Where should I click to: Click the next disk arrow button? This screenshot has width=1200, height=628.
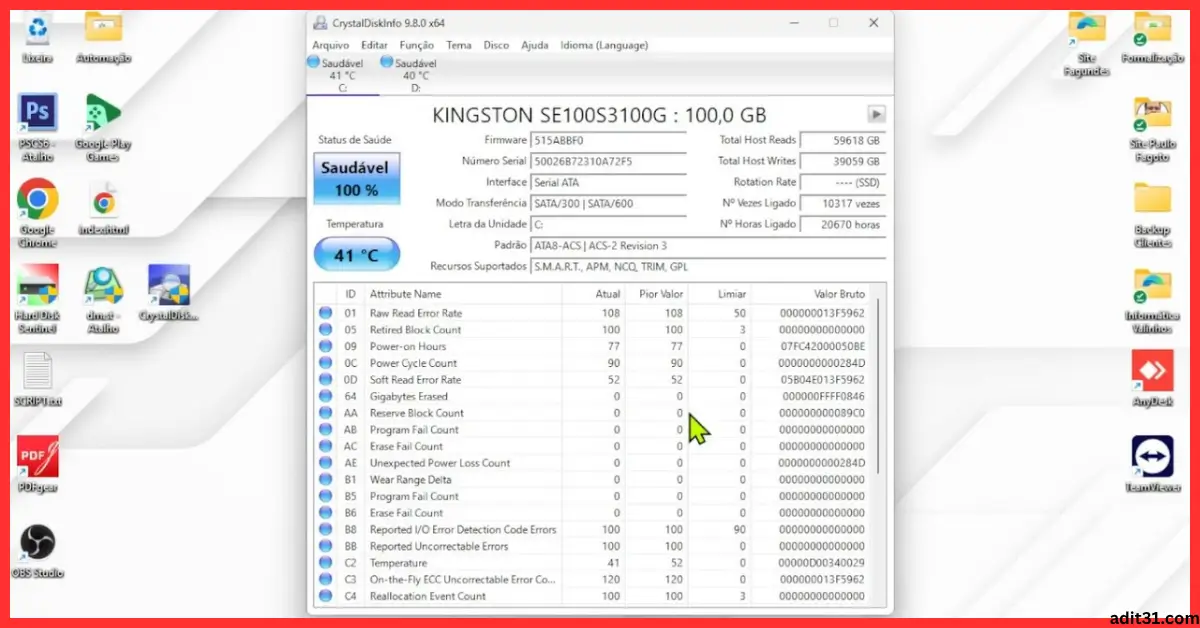[x=876, y=114]
